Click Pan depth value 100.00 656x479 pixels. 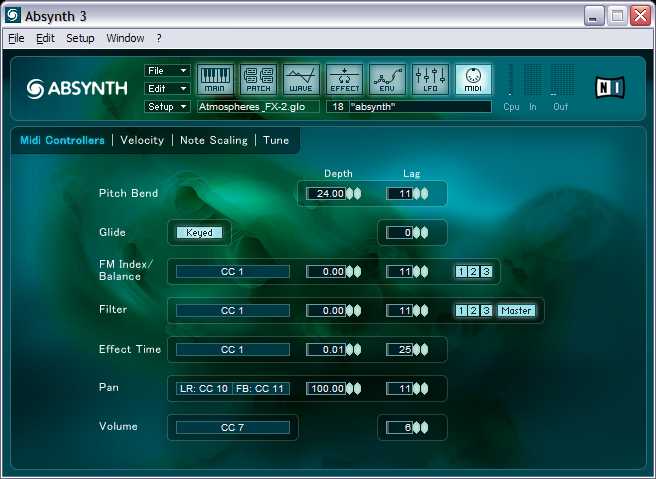(x=326, y=388)
